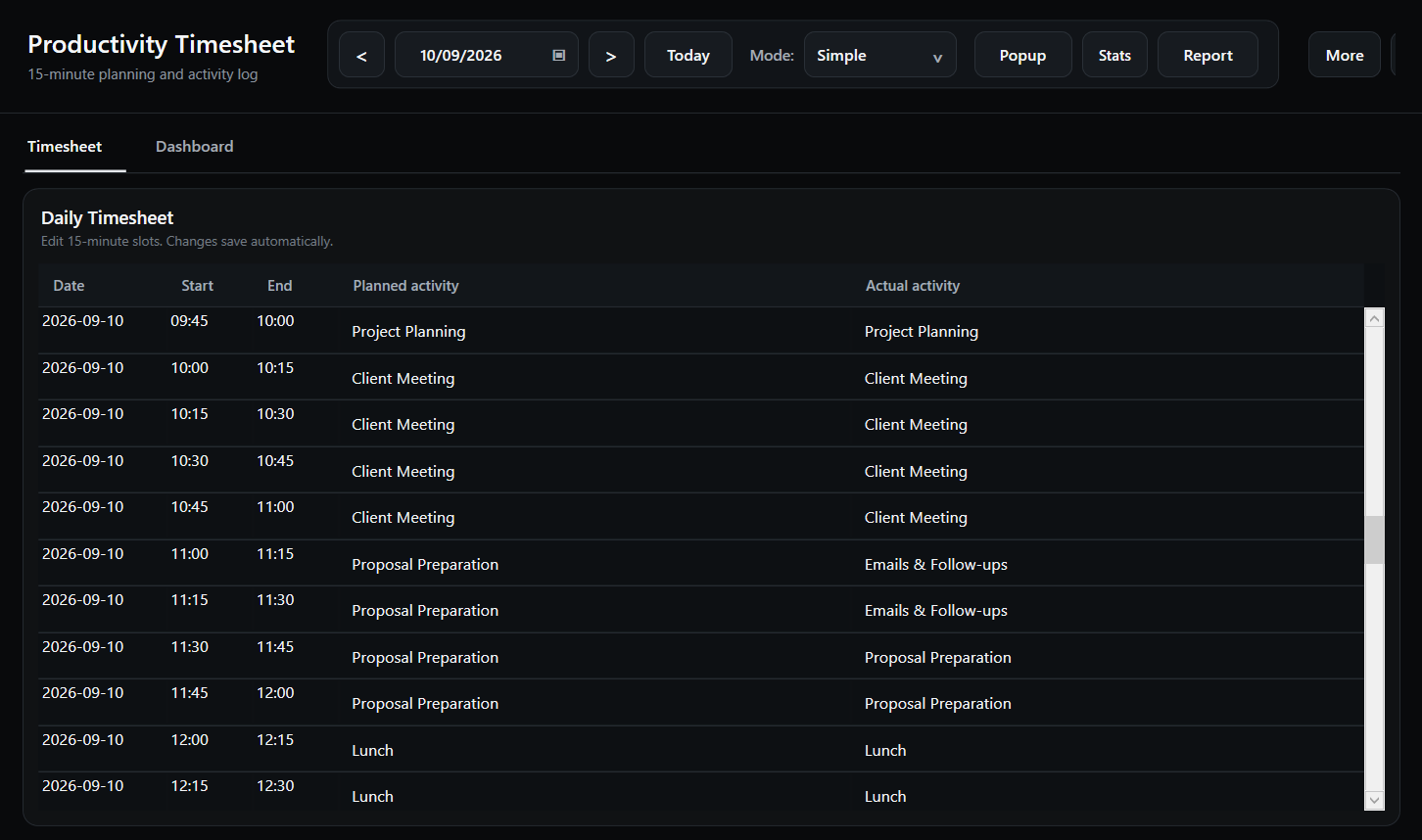The width and height of the screenshot is (1422, 840).
Task: Open the calendar picker icon in the date field
Action: click(559, 55)
